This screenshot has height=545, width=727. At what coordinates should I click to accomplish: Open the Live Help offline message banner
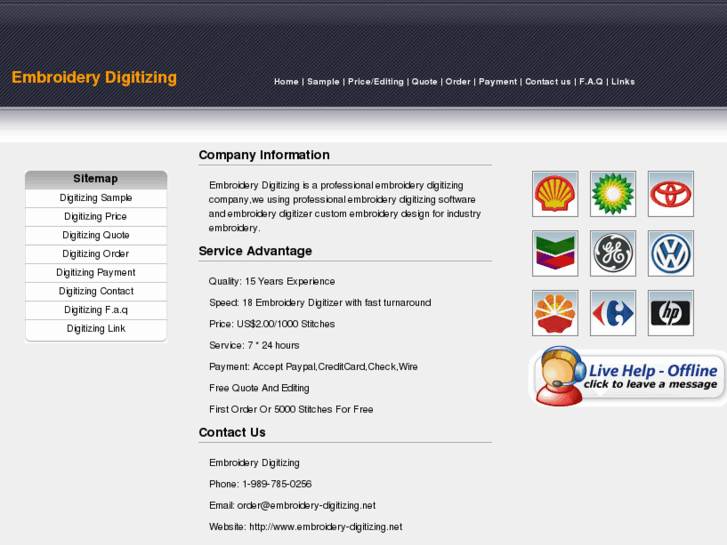click(627, 377)
